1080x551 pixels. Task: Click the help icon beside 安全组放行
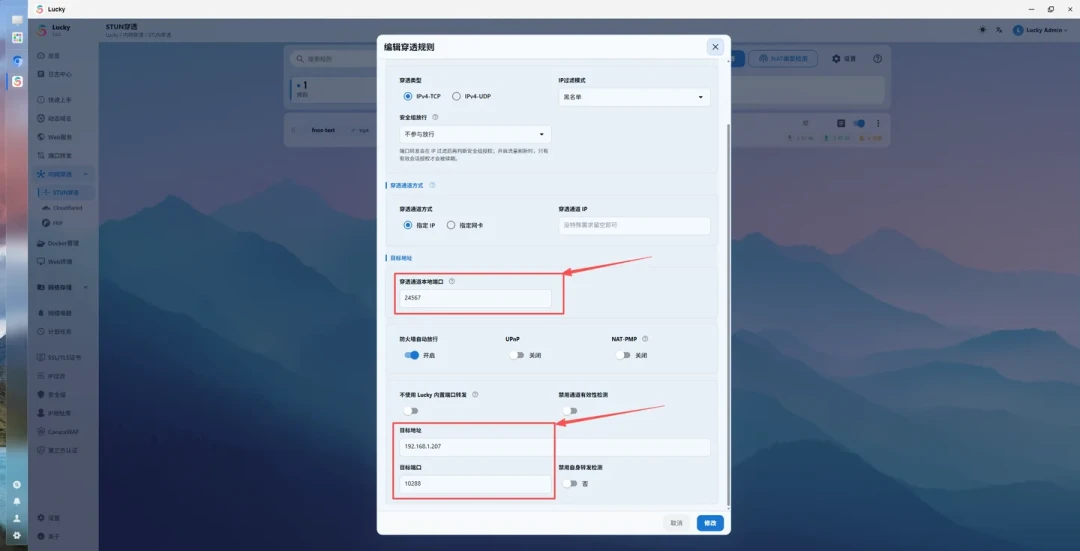coord(435,117)
